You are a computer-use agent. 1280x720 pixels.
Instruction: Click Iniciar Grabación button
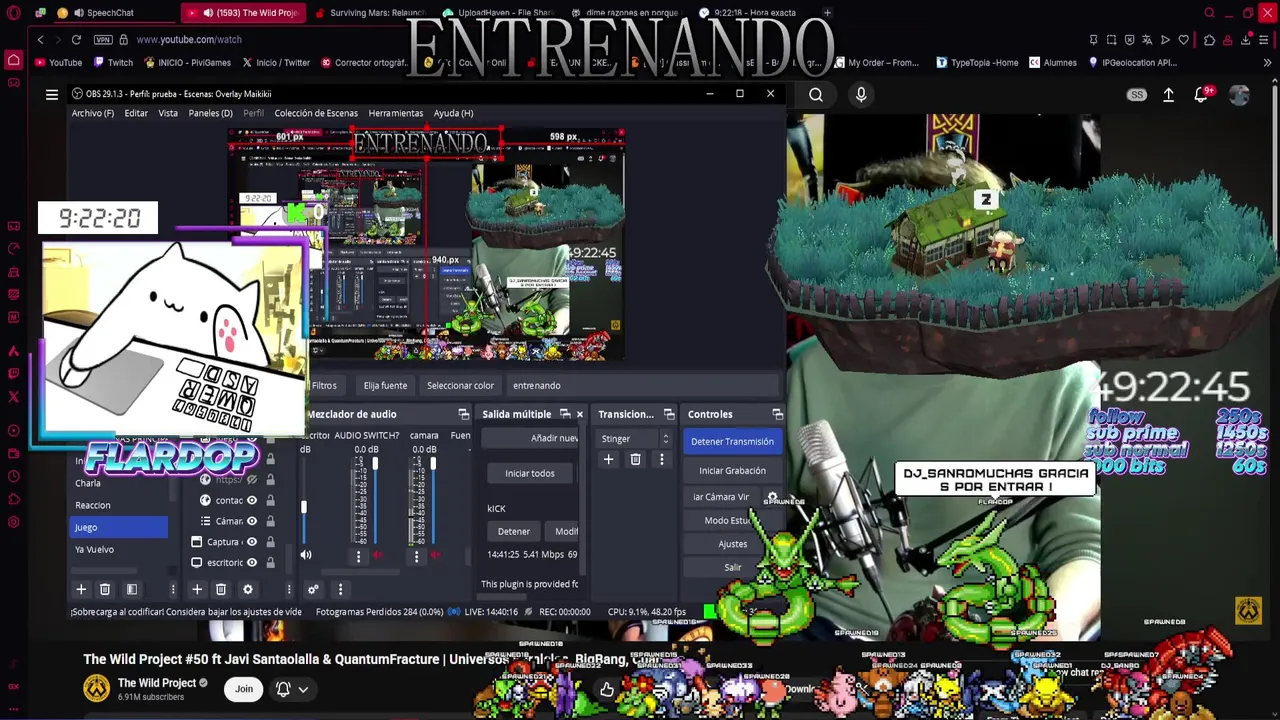[732, 471]
